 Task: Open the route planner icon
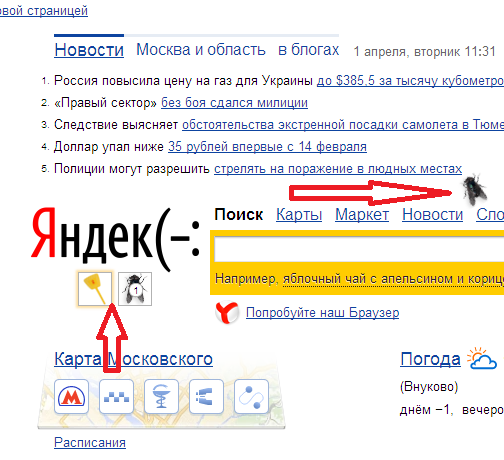tap(251, 396)
